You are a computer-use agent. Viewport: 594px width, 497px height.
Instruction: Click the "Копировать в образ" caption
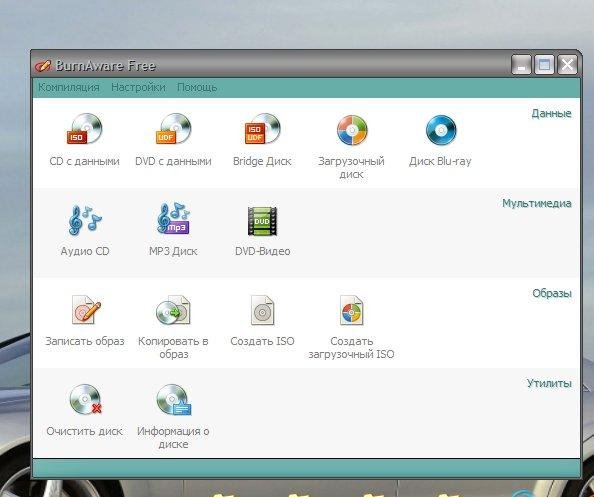[x=173, y=348]
